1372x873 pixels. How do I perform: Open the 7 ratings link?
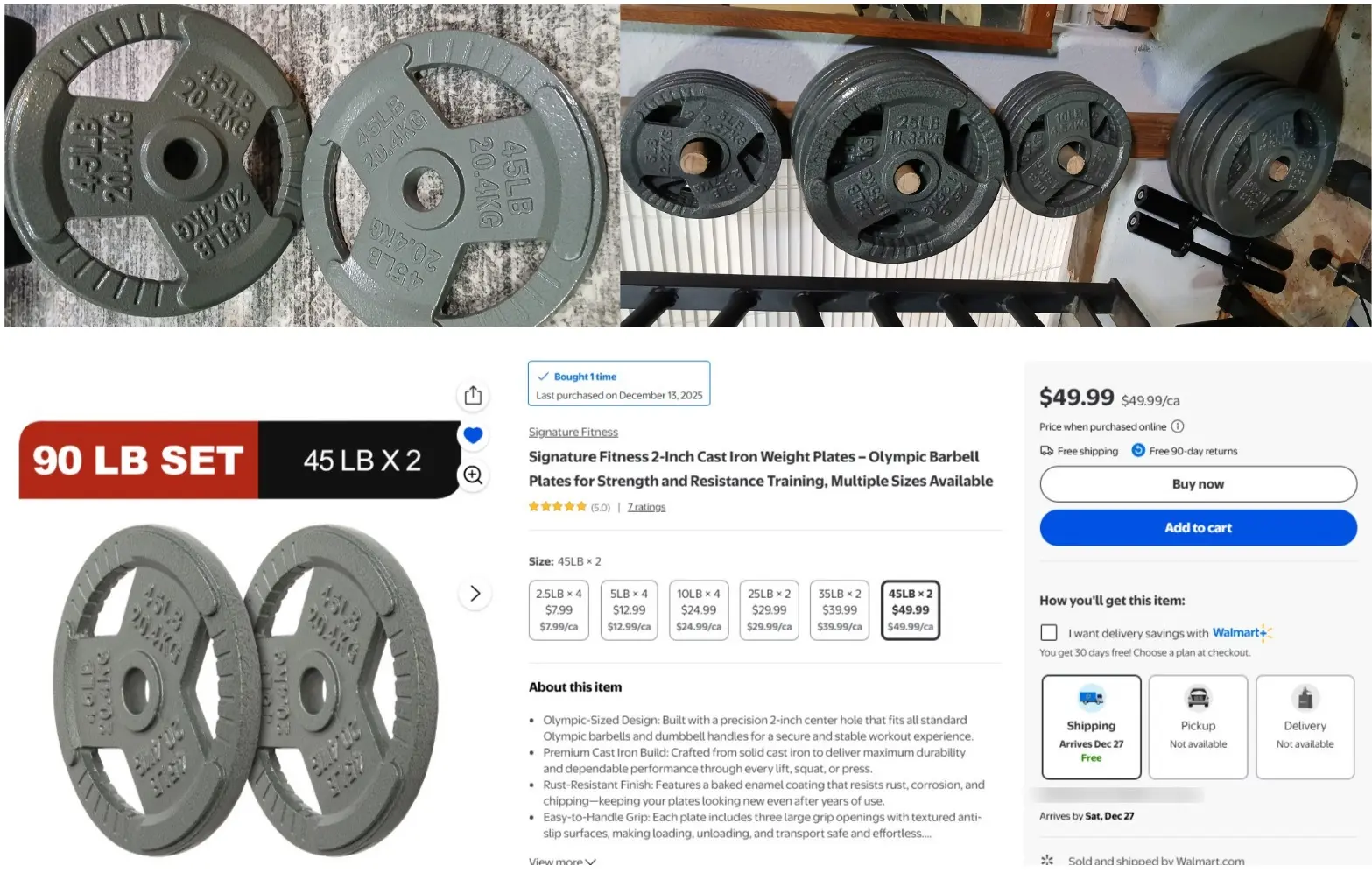pyautogui.click(x=646, y=507)
